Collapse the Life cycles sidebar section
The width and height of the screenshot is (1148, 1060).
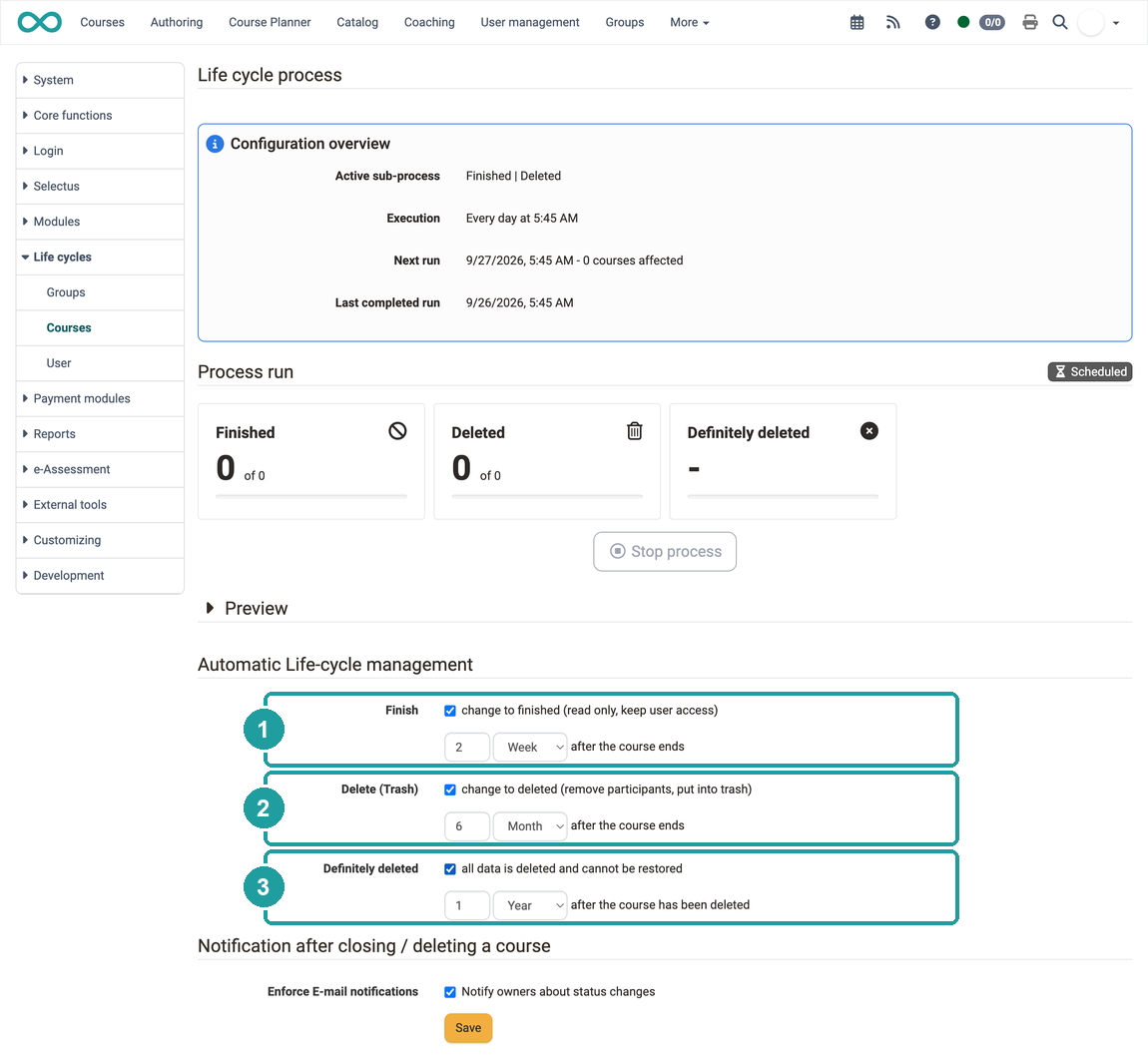coord(100,257)
